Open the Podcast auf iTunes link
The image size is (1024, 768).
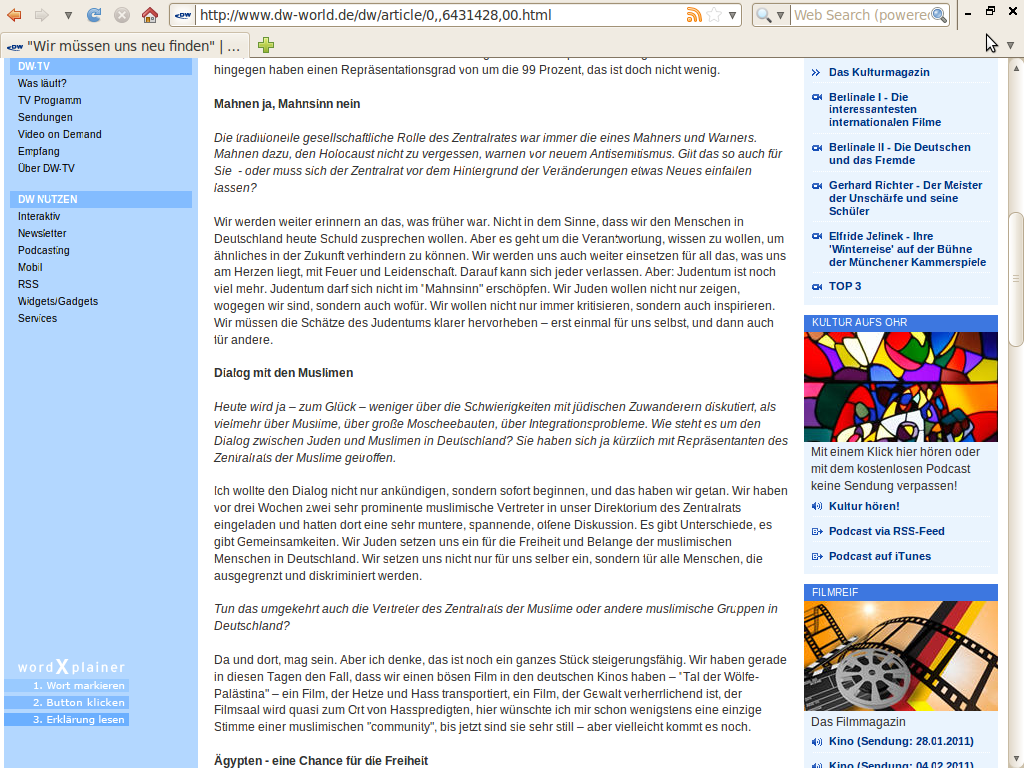point(880,556)
